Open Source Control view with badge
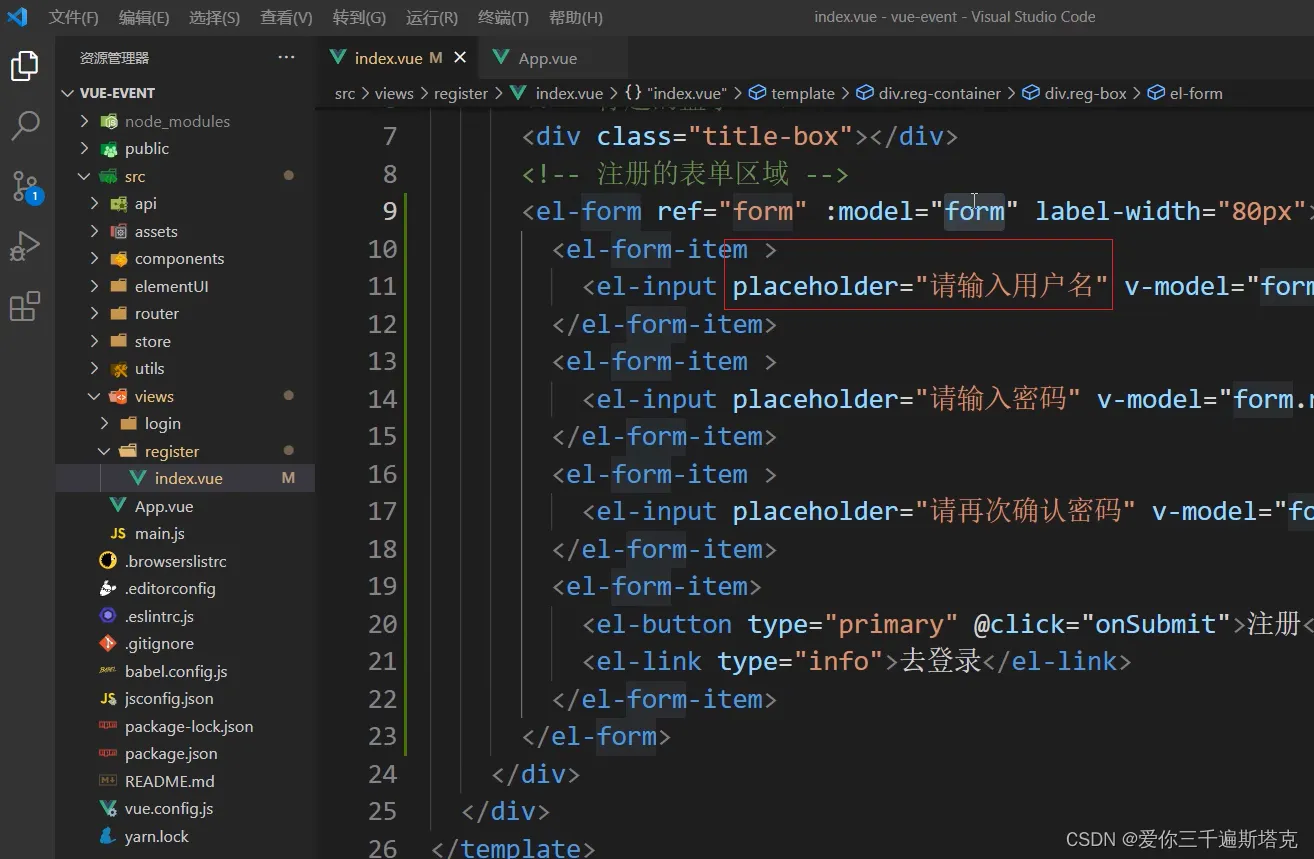Image resolution: width=1314 pixels, height=859 pixels. 25,186
